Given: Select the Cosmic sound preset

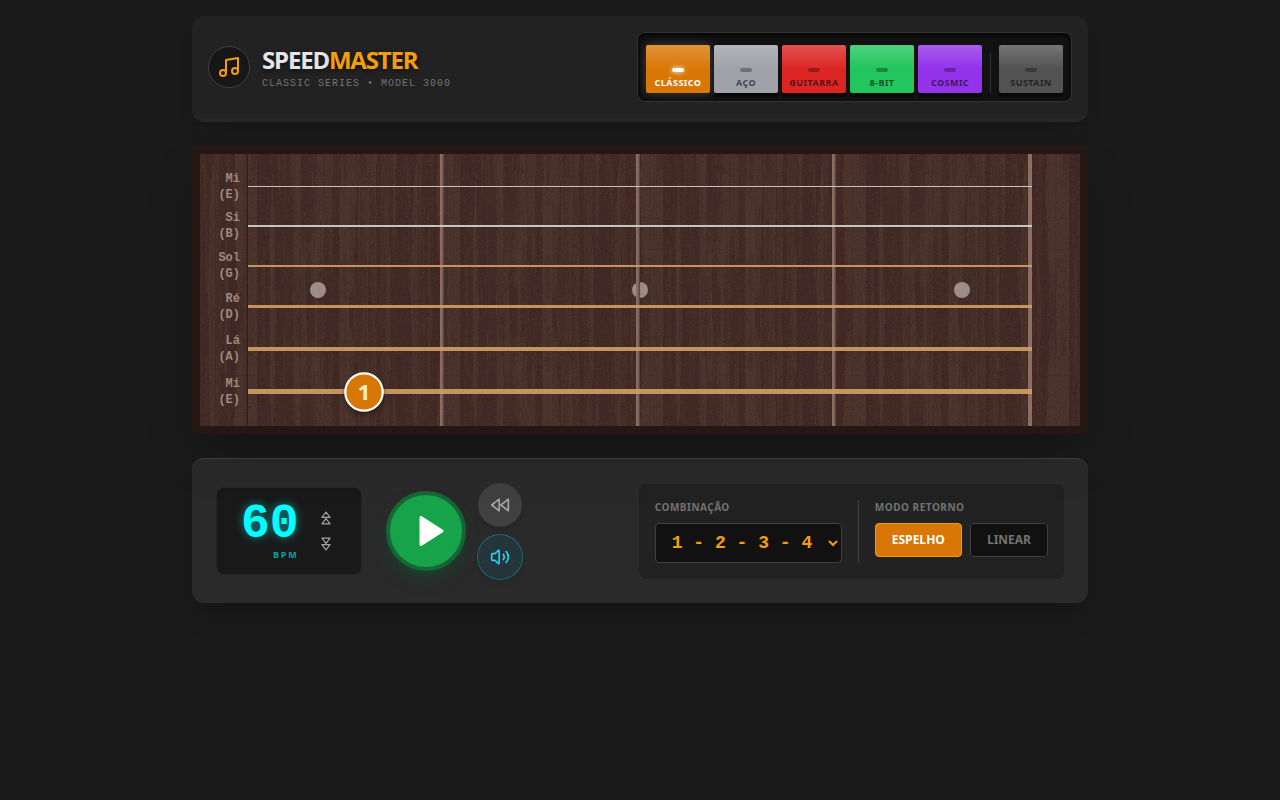Looking at the screenshot, I should pyautogui.click(x=950, y=69).
